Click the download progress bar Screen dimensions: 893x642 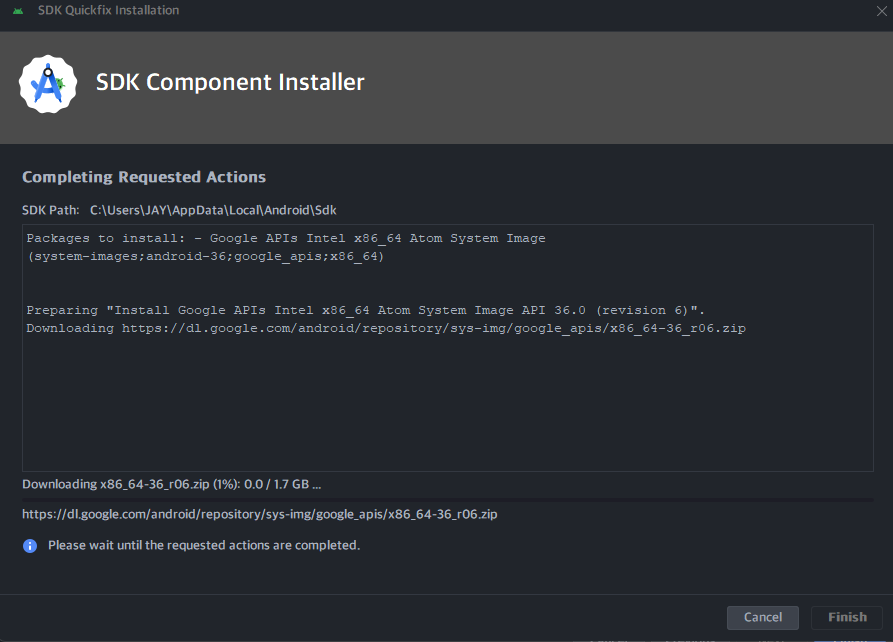tap(448, 500)
